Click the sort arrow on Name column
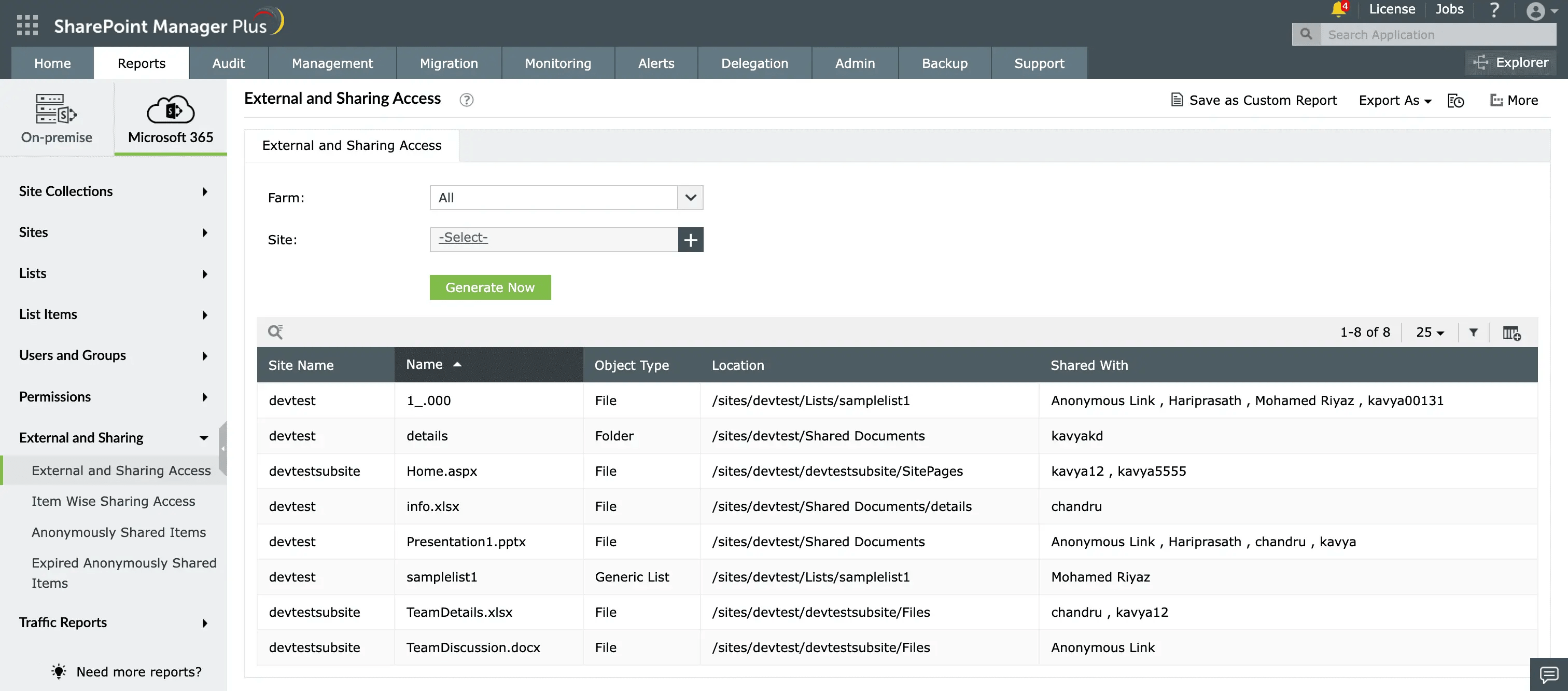The image size is (1568, 691). [457, 364]
